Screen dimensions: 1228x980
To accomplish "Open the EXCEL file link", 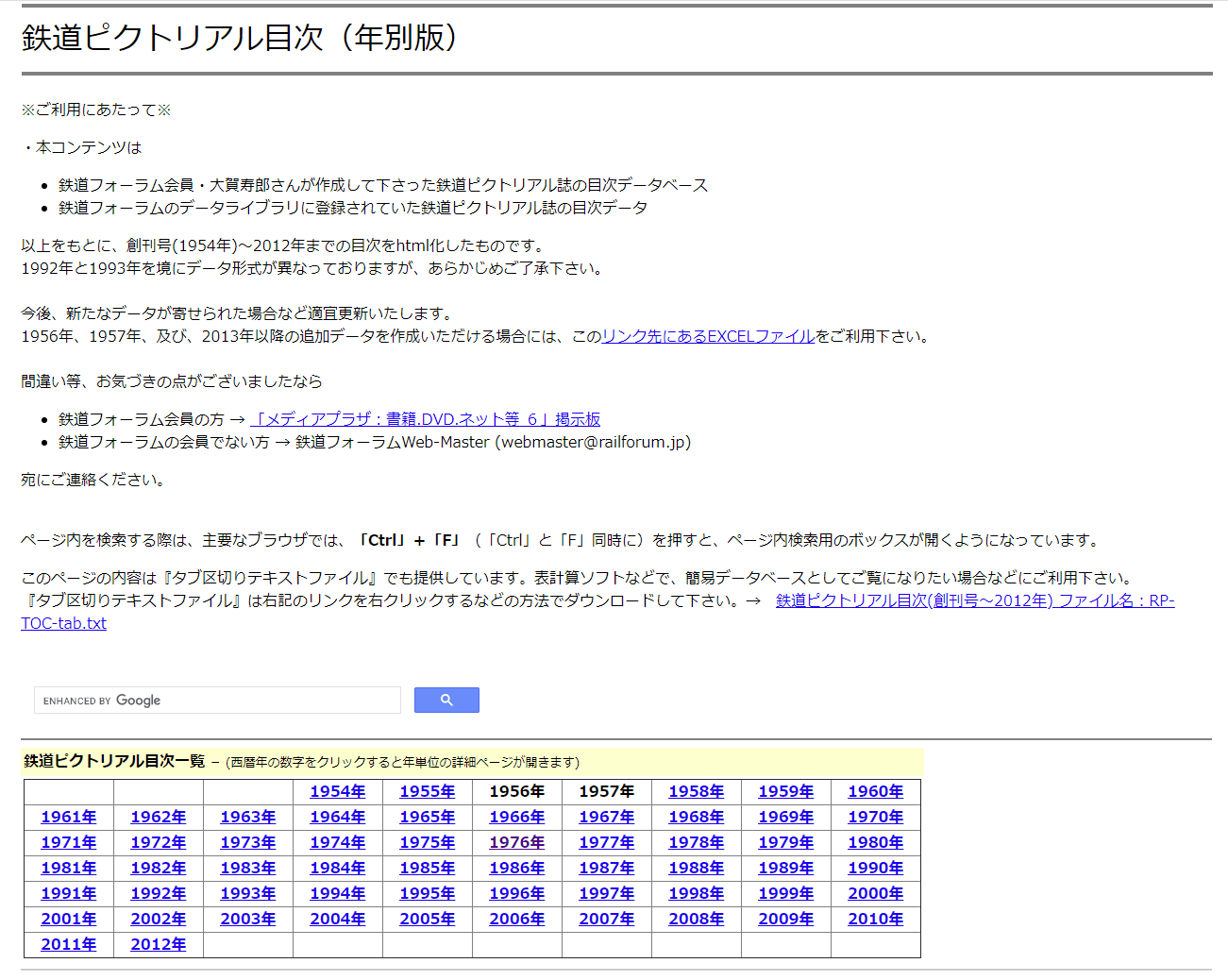I will [x=708, y=336].
